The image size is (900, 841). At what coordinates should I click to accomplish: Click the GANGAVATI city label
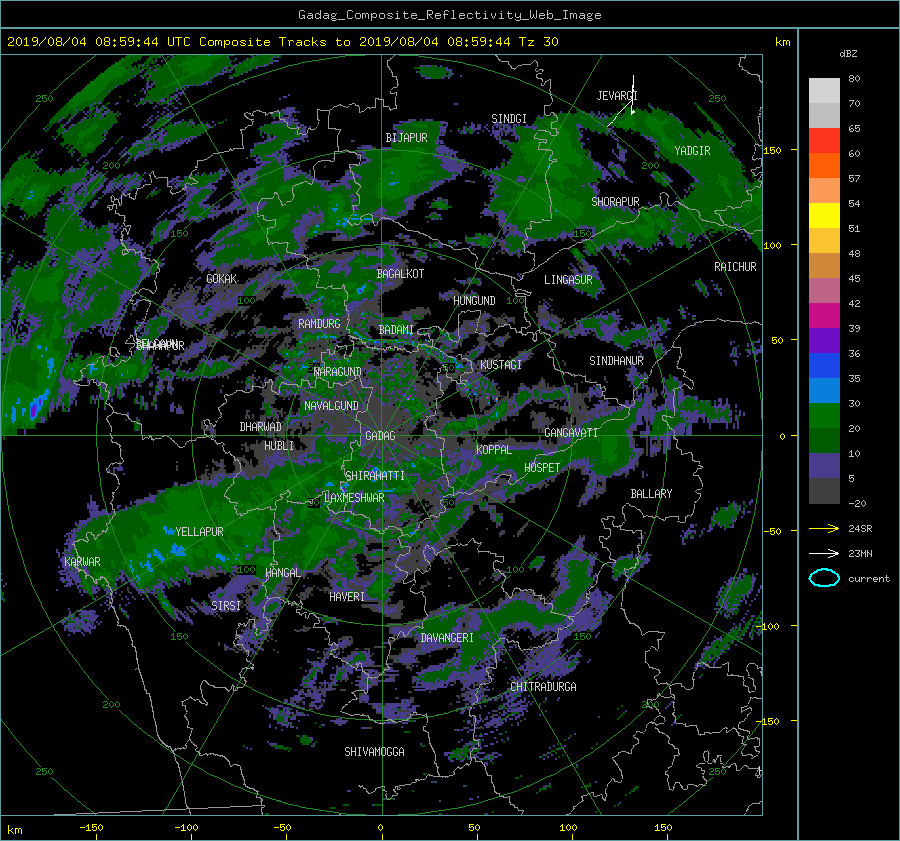pos(571,432)
